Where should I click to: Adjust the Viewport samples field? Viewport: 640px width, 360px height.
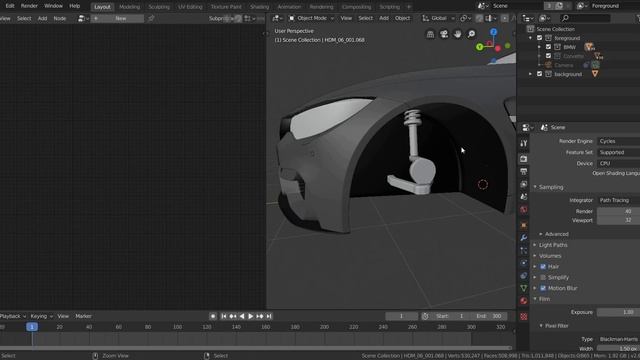618,220
